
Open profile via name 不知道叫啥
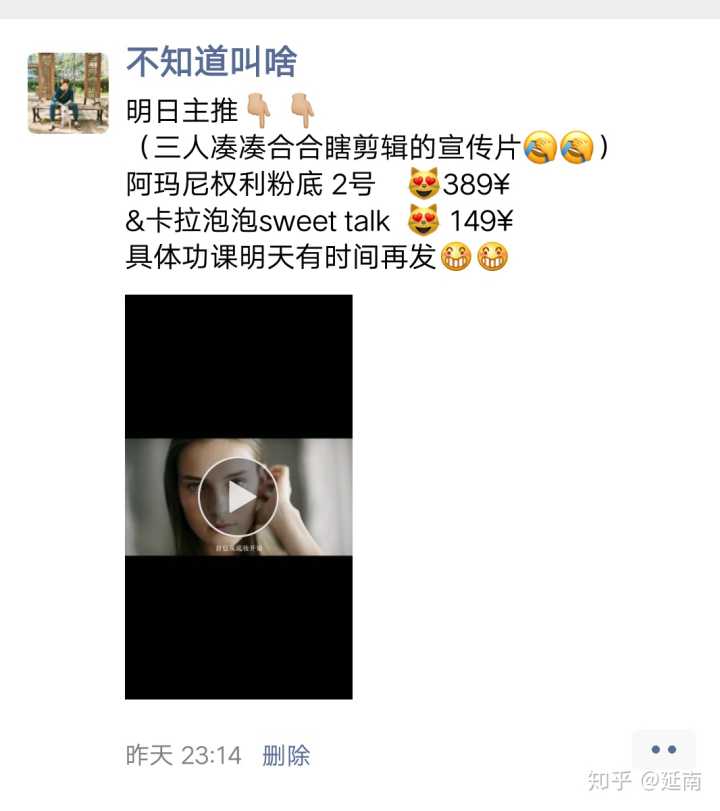pyautogui.click(x=212, y=62)
